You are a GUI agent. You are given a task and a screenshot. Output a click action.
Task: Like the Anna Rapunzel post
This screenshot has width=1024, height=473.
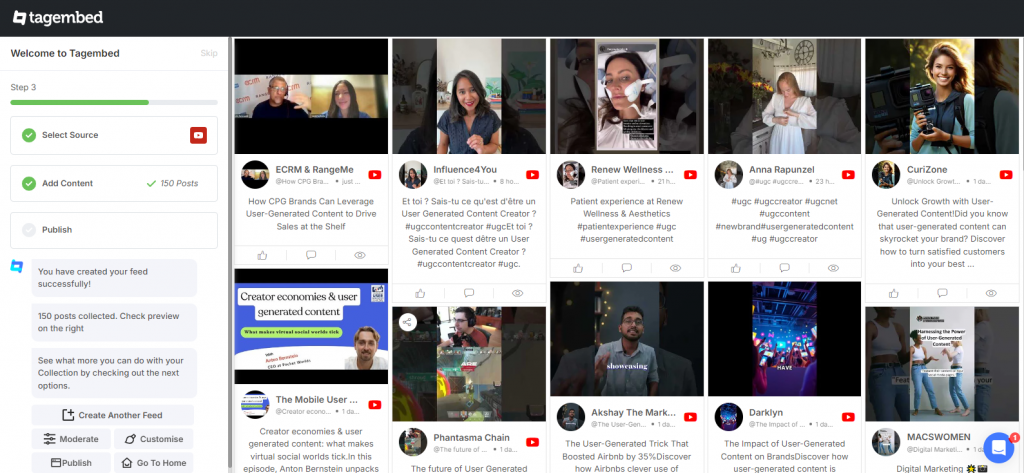pos(736,268)
